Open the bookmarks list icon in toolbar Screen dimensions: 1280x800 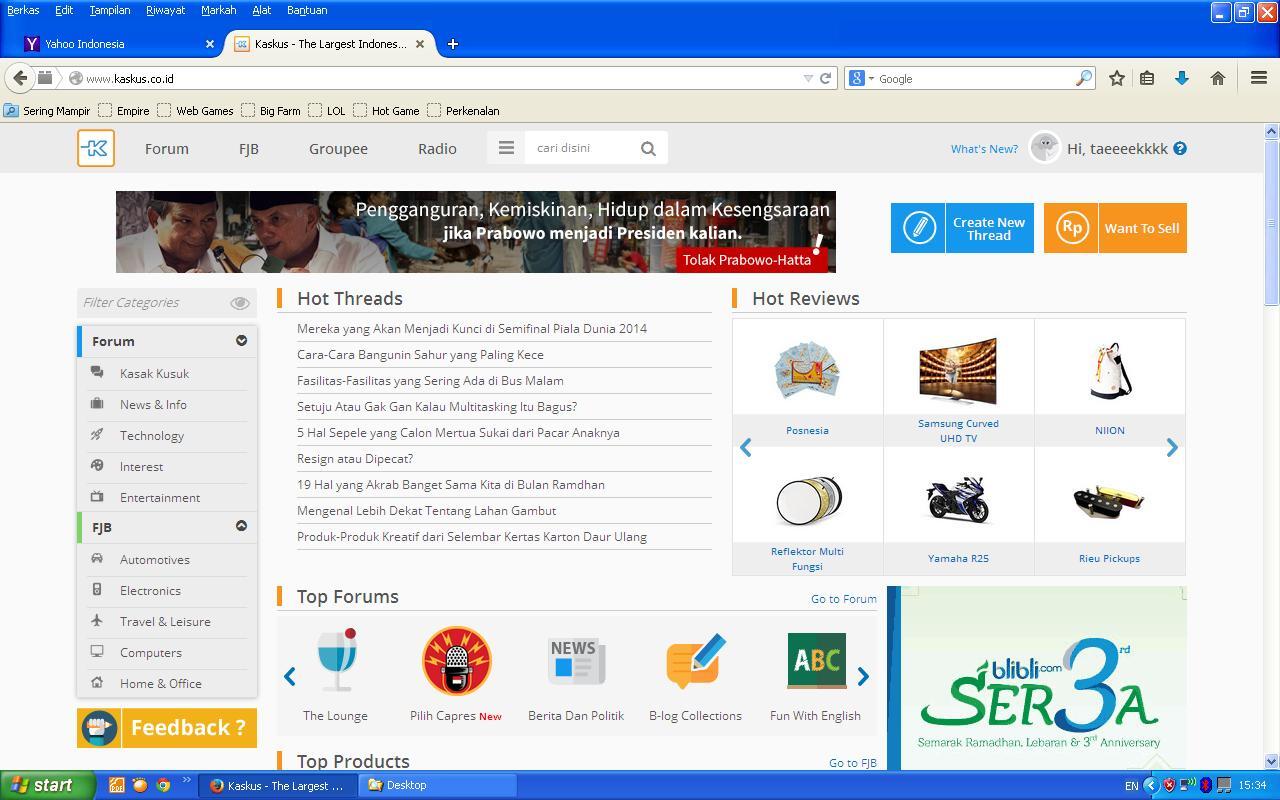coord(1147,78)
